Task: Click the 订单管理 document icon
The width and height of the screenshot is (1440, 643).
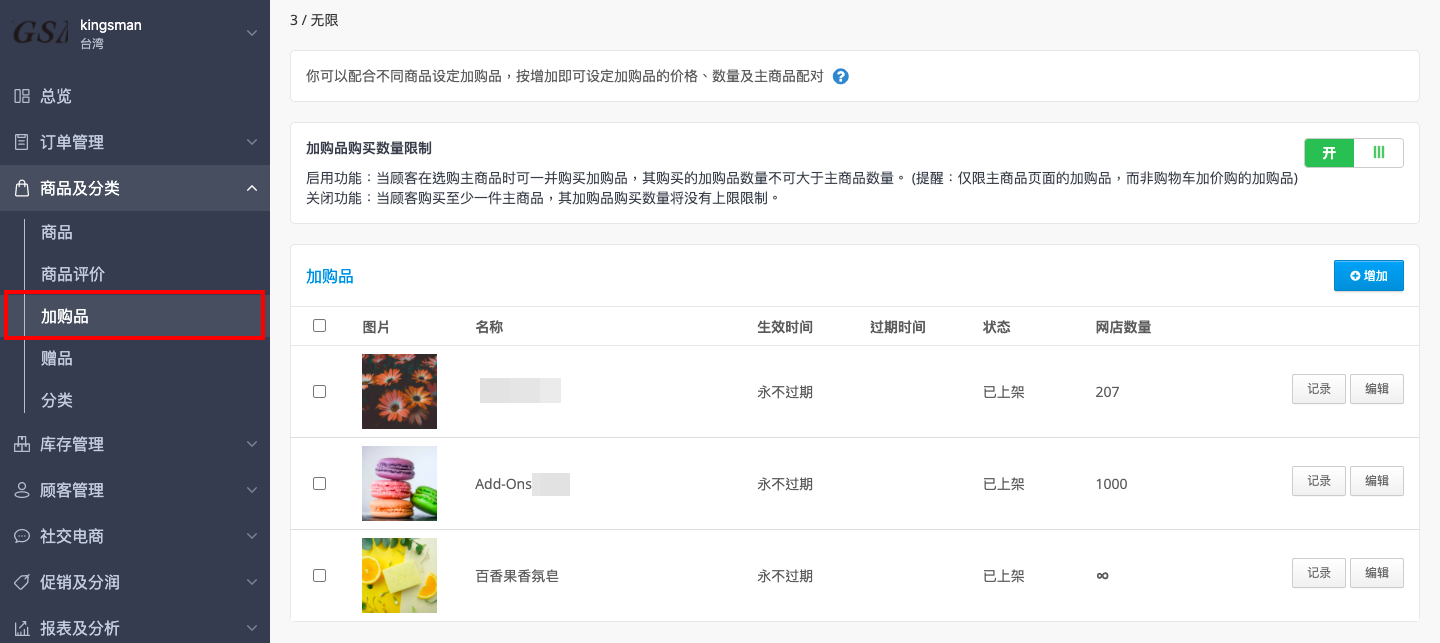Action: pos(22,142)
